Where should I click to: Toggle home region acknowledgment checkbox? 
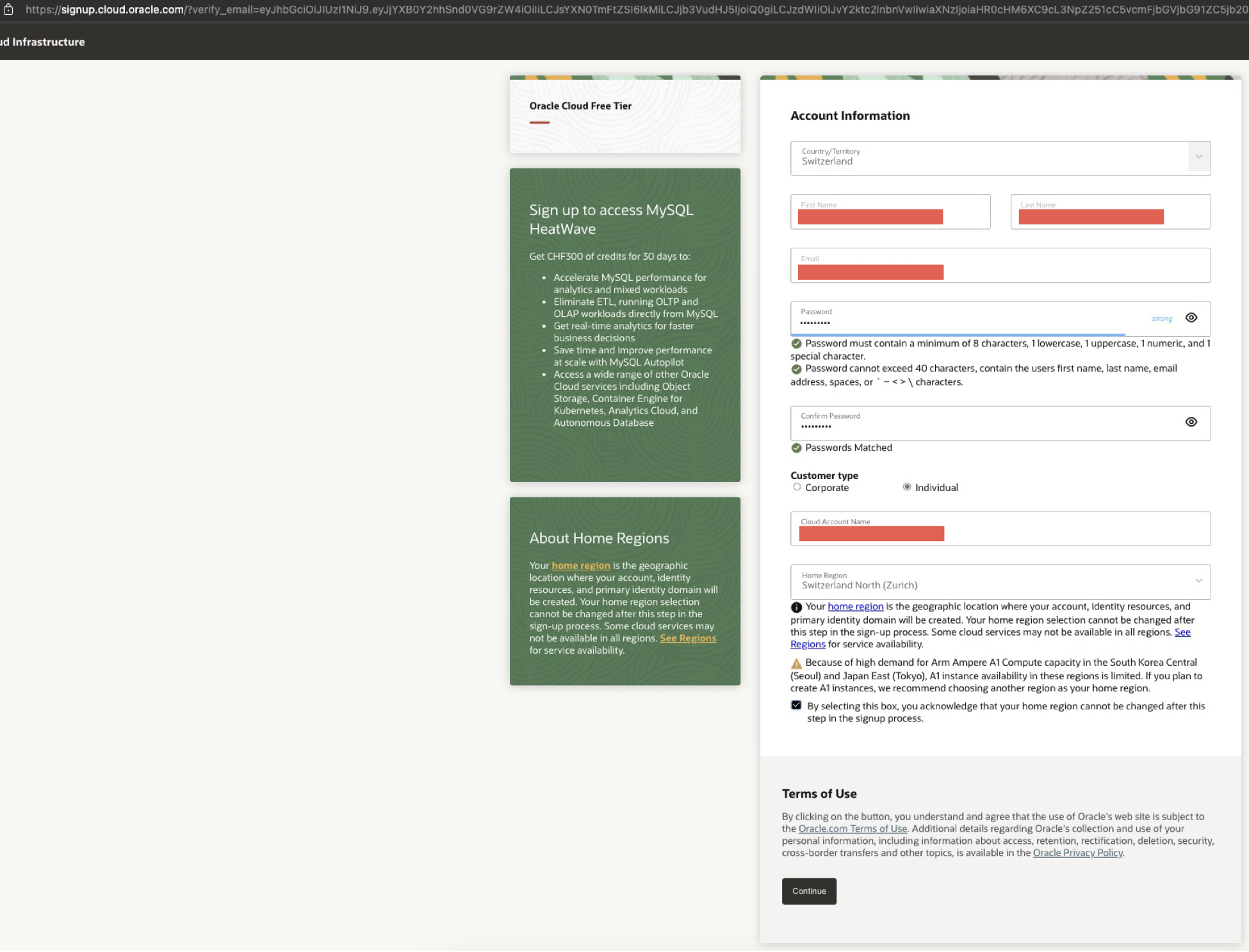coord(796,706)
